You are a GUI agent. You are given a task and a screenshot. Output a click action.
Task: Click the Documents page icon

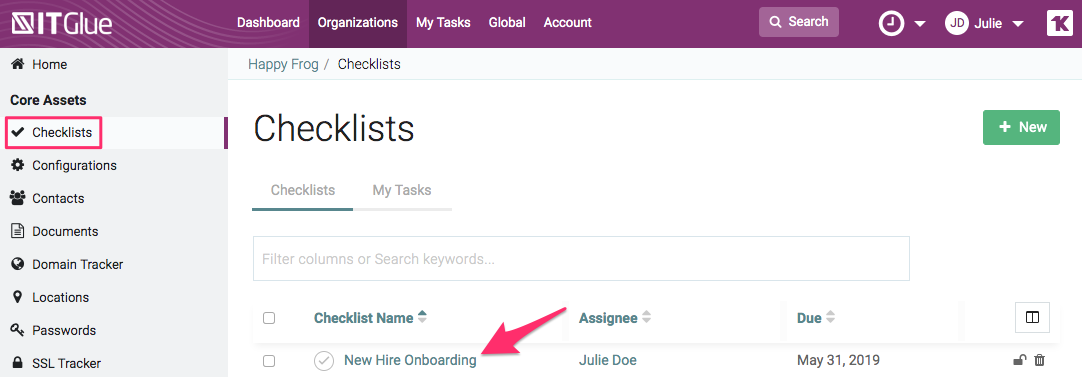tap(18, 231)
